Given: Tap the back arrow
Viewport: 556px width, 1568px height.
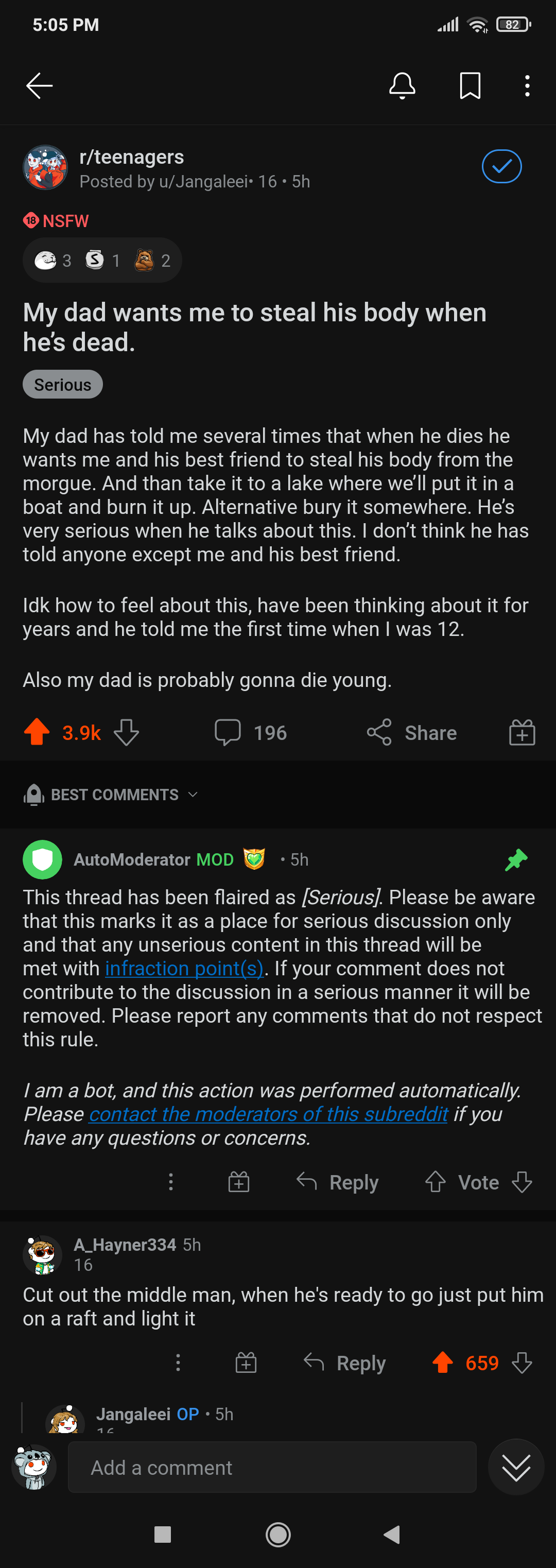Looking at the screenshot, I should click(40, 86).
